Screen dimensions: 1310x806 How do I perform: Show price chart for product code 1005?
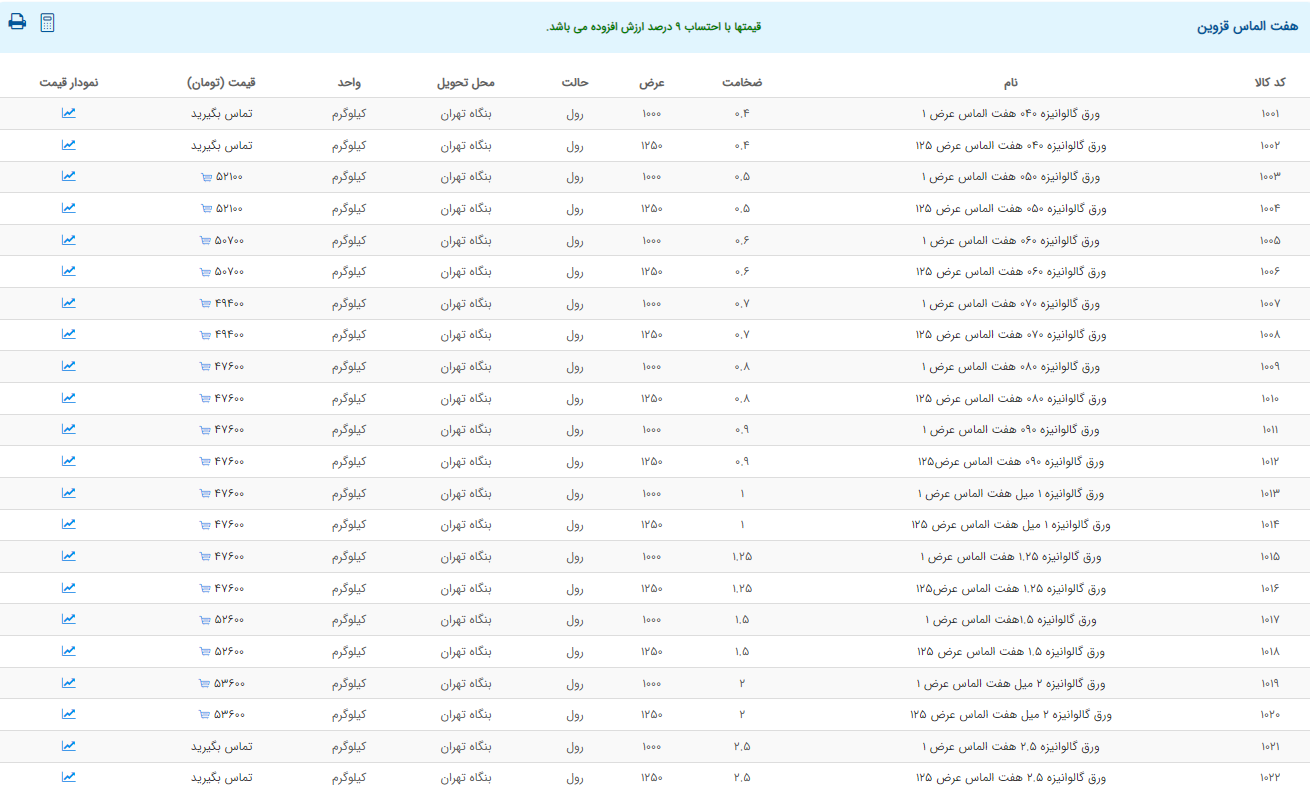coord(68,240)
